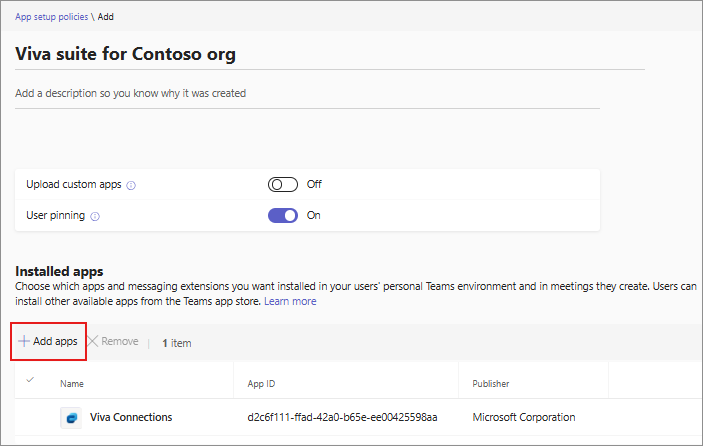Click the Microsoft Corporation publisher cell
This screenshot has height=446, width=703.
[x=523, y=417]
